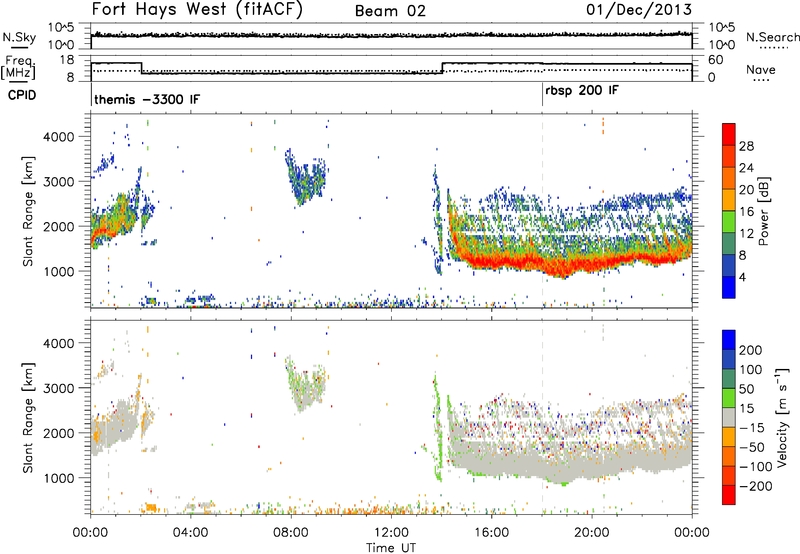Viewport: 800px width, 554px height.
Task: Click the 'Time UT' axis label
Action: 391,547
